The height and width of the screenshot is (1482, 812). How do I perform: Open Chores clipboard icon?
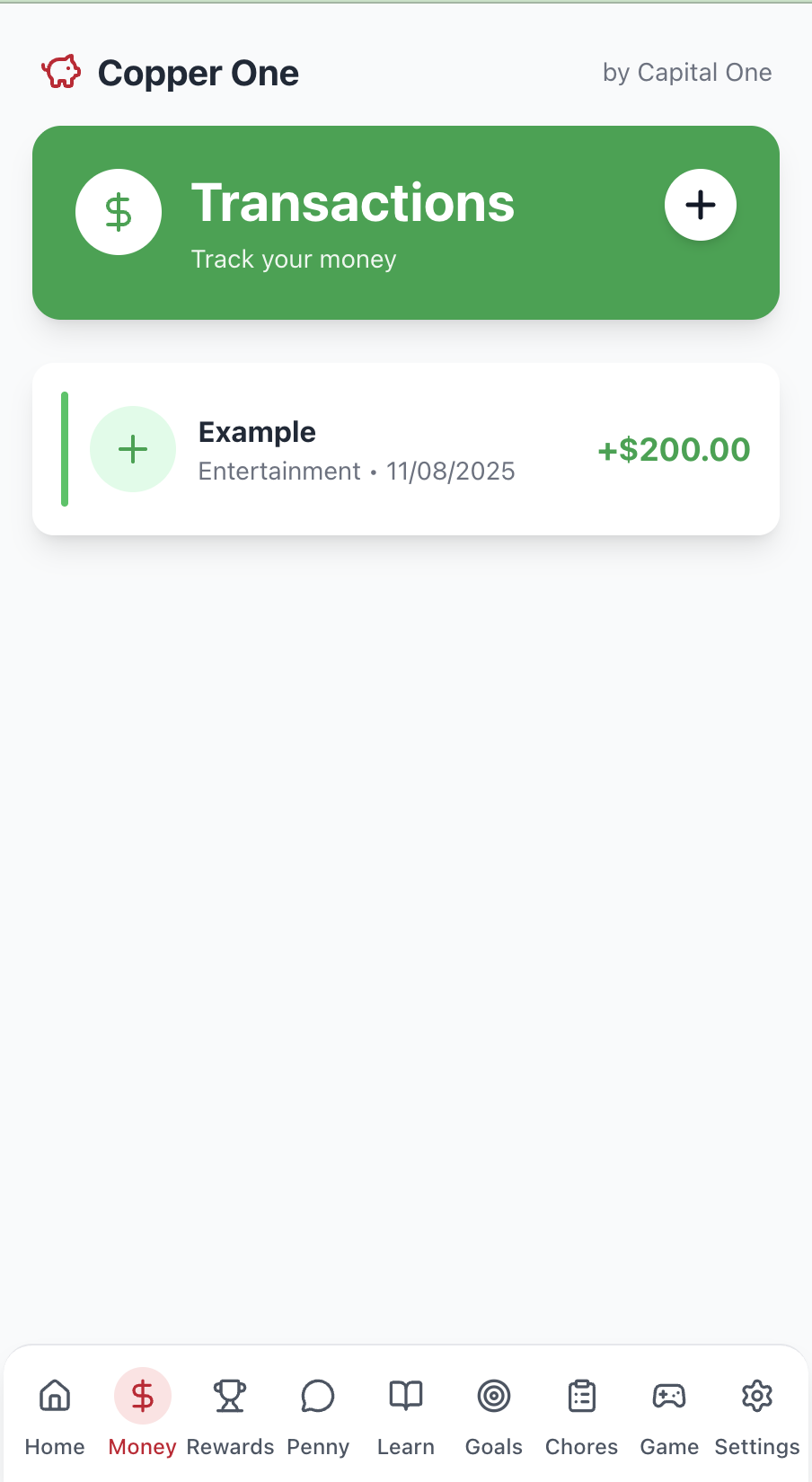click(x=582, y=1396)
